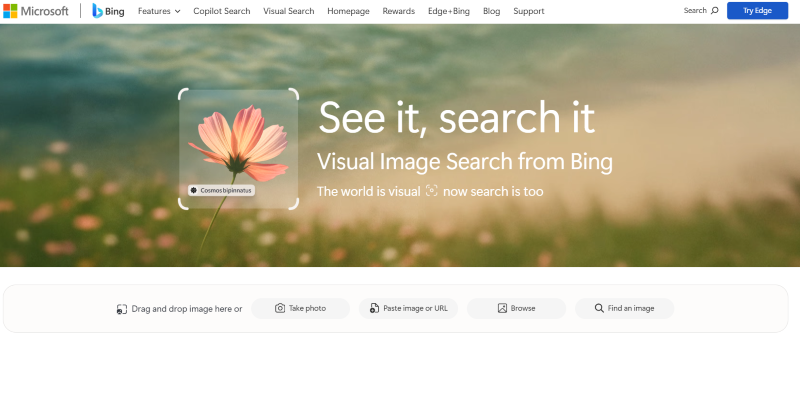This screenshot has height=401, width=800.
Task: Click 'Visual Image Search from Bing' text
Action: click(x=465, y=162)
